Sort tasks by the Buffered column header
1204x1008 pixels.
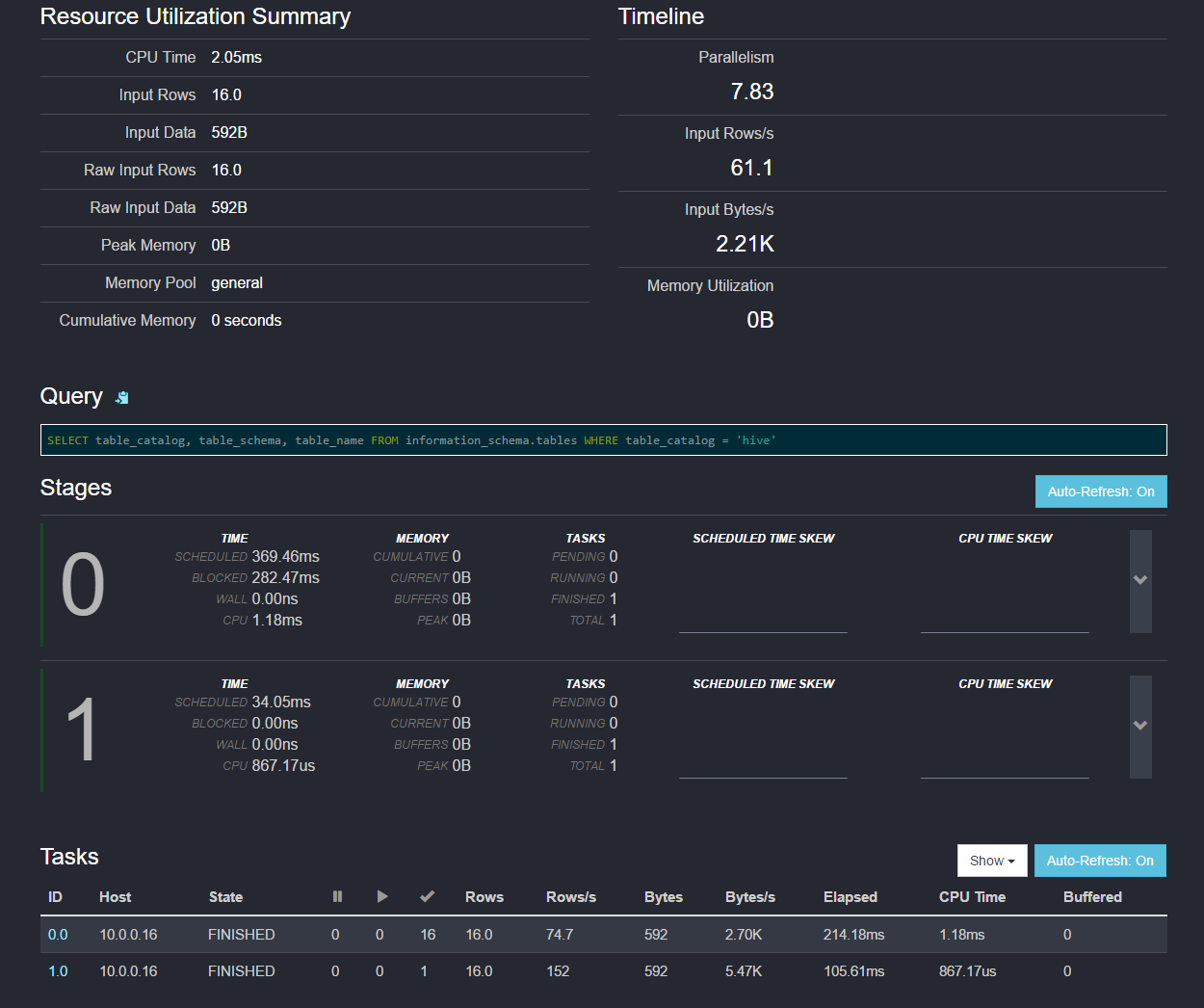click(x=1092, y=897)
